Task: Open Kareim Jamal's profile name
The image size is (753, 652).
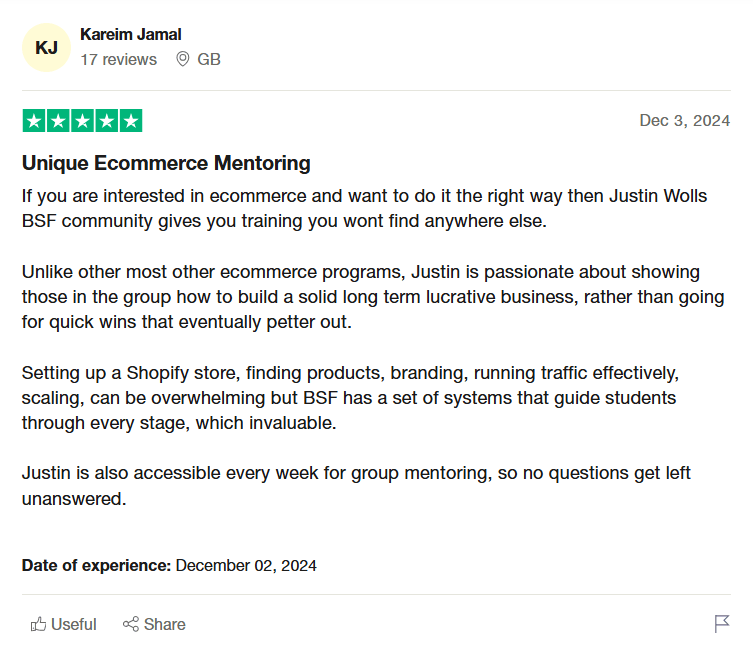Action: pyautogui.click(x=131, y=35)
